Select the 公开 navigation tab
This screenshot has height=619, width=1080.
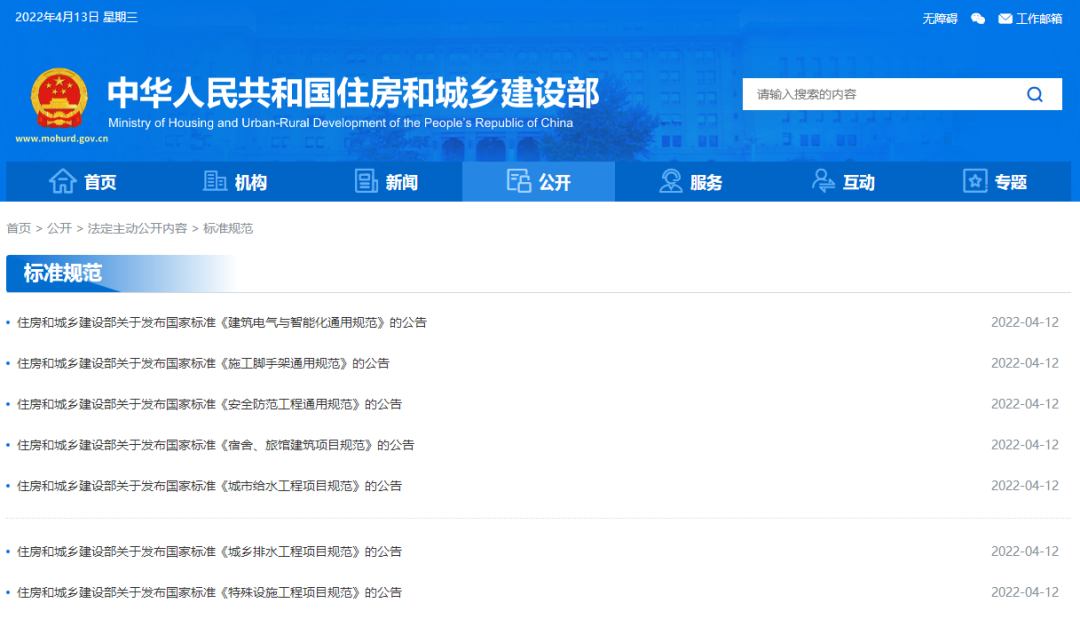coord(539,182)
